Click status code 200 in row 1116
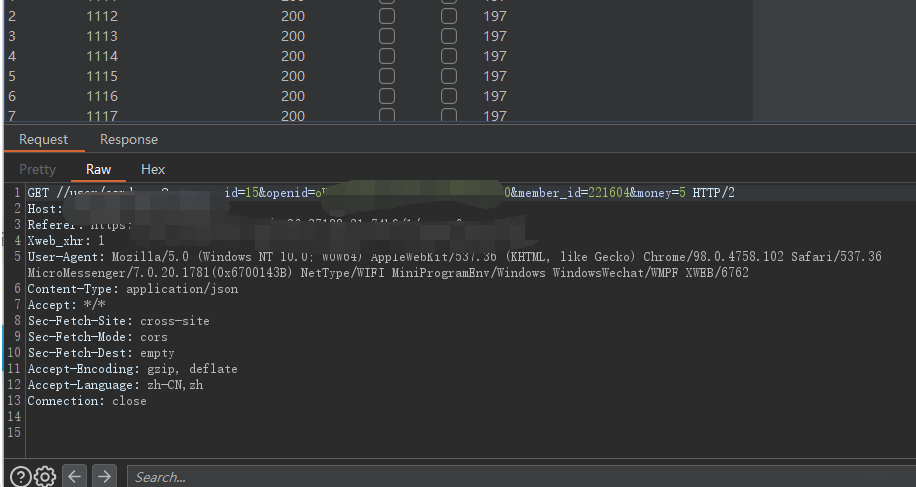 pyautogui.click(x=293, y=96)
